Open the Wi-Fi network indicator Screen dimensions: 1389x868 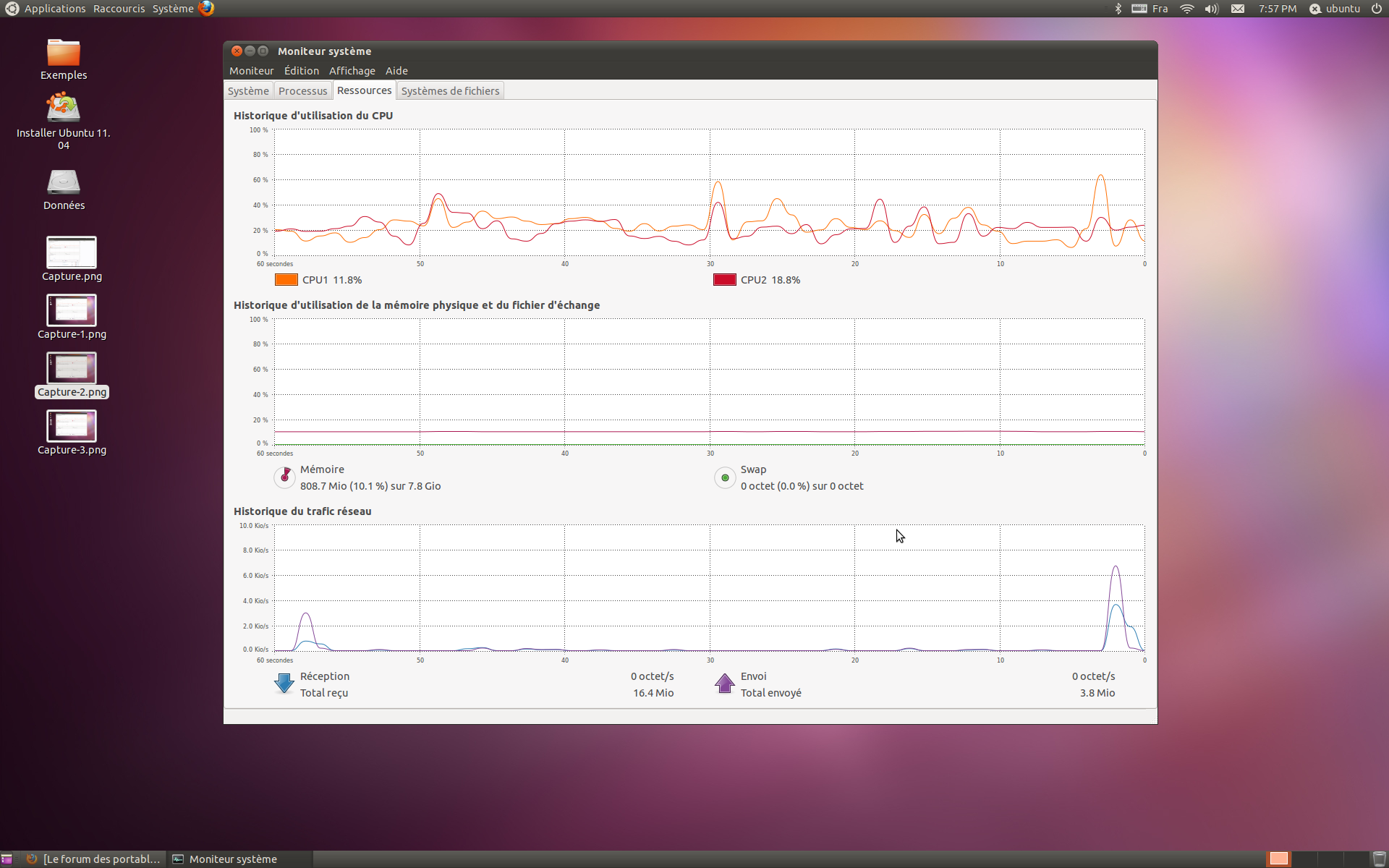coord(1186,9)
